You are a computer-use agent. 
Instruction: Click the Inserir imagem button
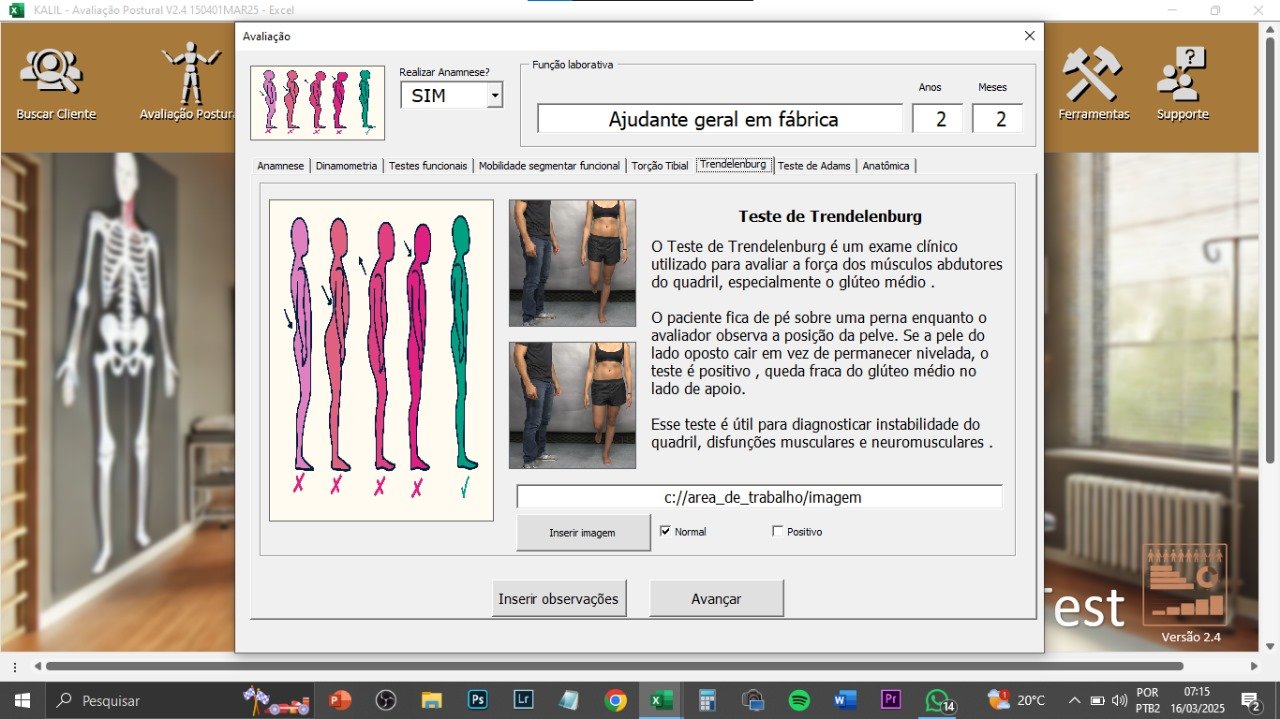pyautogui.click(x=583, y=533)
